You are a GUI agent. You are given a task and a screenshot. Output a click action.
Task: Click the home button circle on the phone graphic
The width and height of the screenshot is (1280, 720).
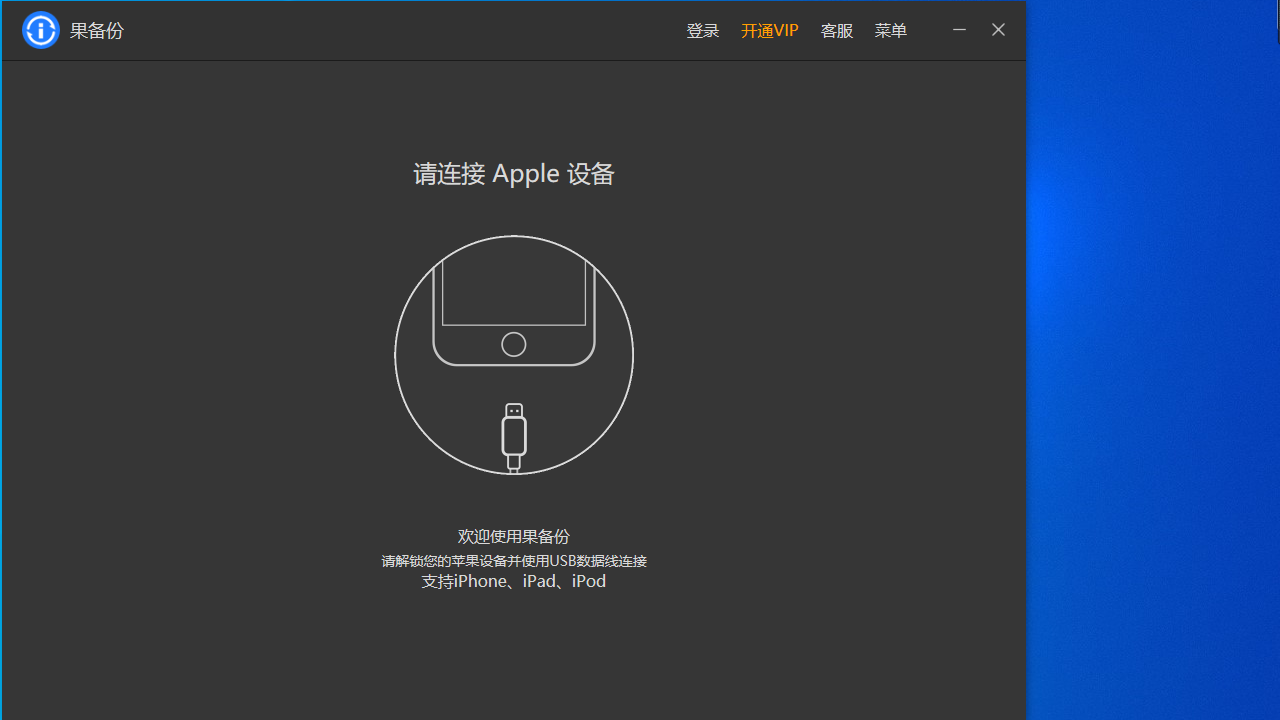[x=513, y=344]
